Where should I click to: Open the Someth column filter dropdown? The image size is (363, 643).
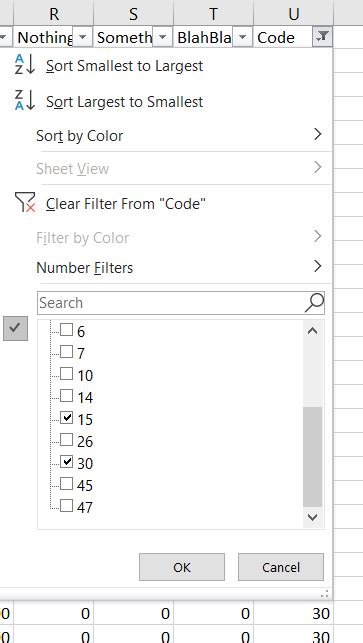[x=162, y=37]
